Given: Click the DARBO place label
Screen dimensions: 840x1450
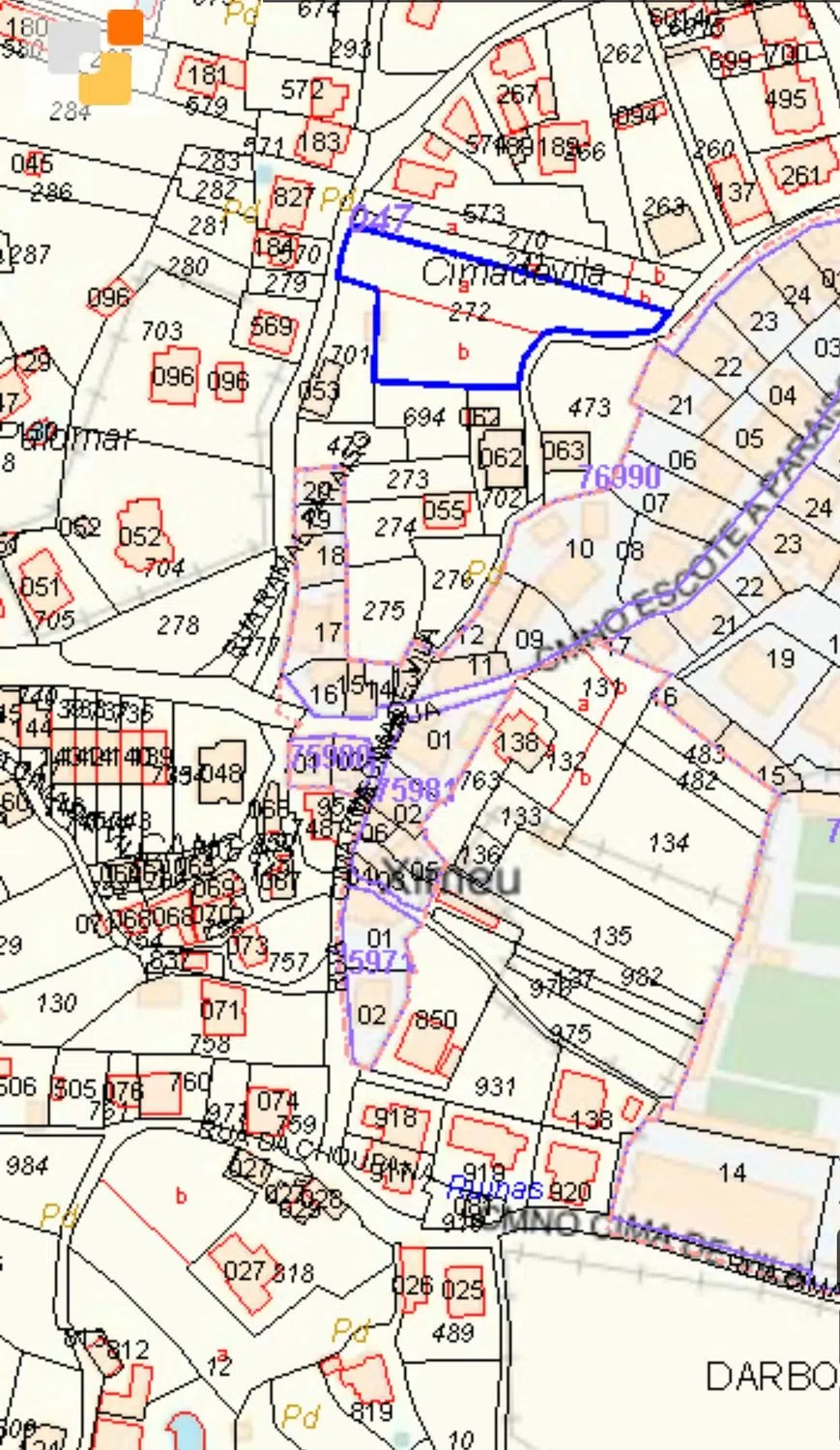Looking at the screenshot, I should click(x=771, y=1377).
